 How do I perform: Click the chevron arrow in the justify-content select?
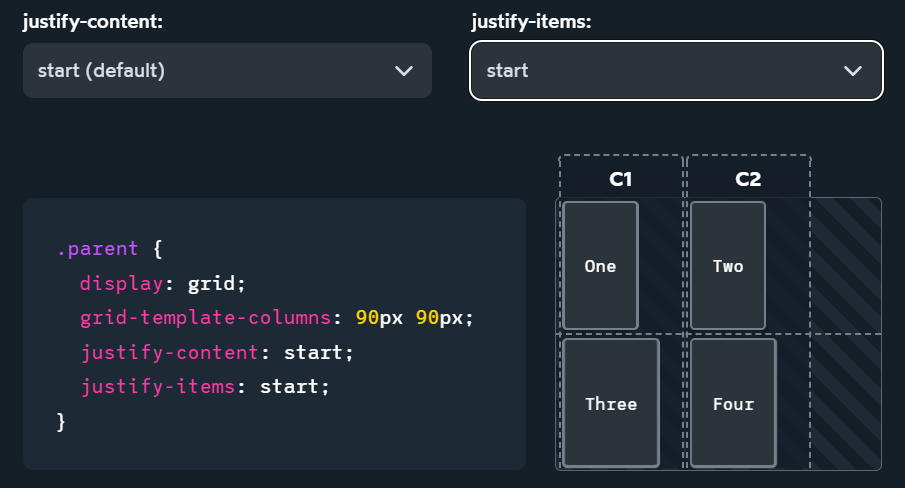pos(404,71)
